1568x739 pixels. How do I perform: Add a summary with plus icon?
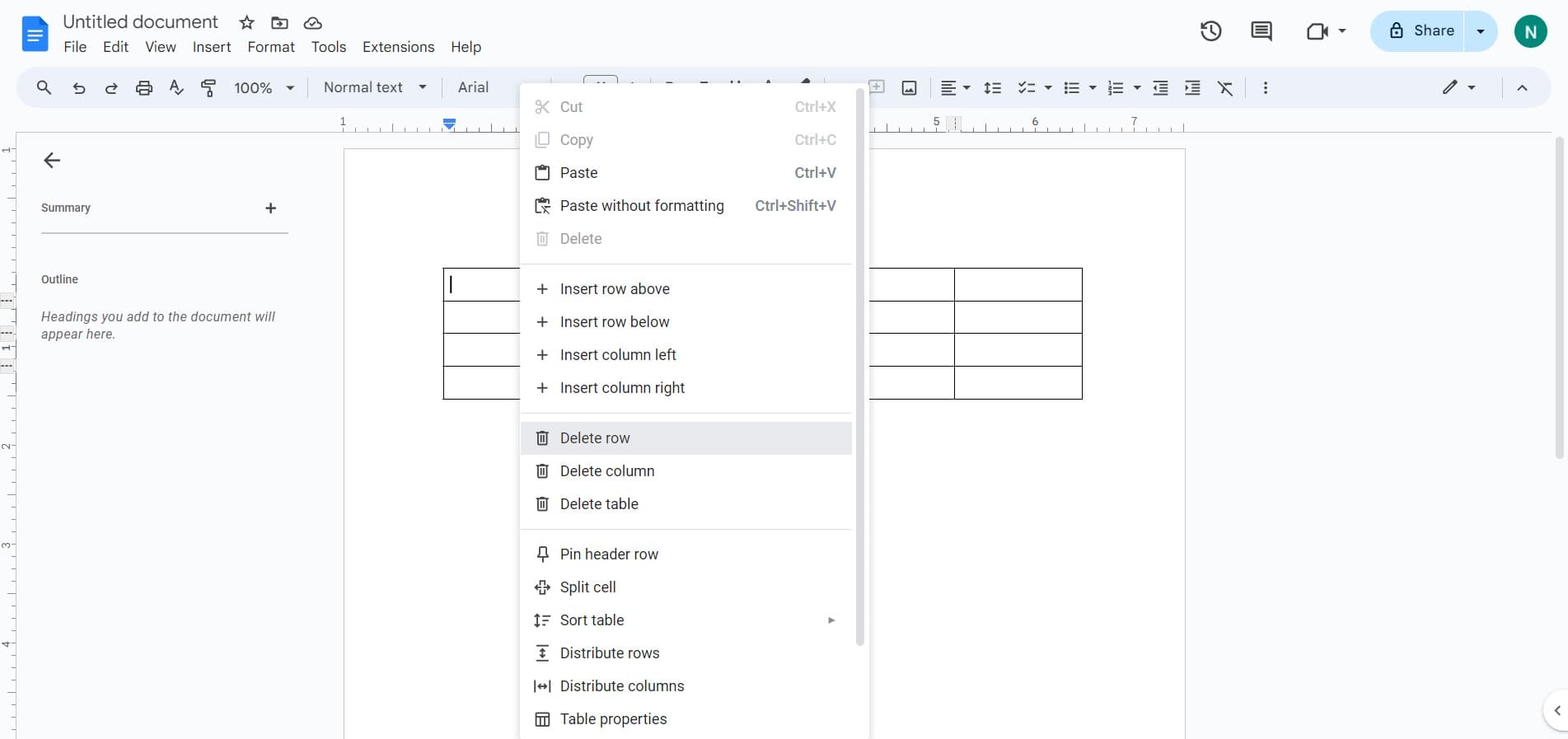pos(270,208)
